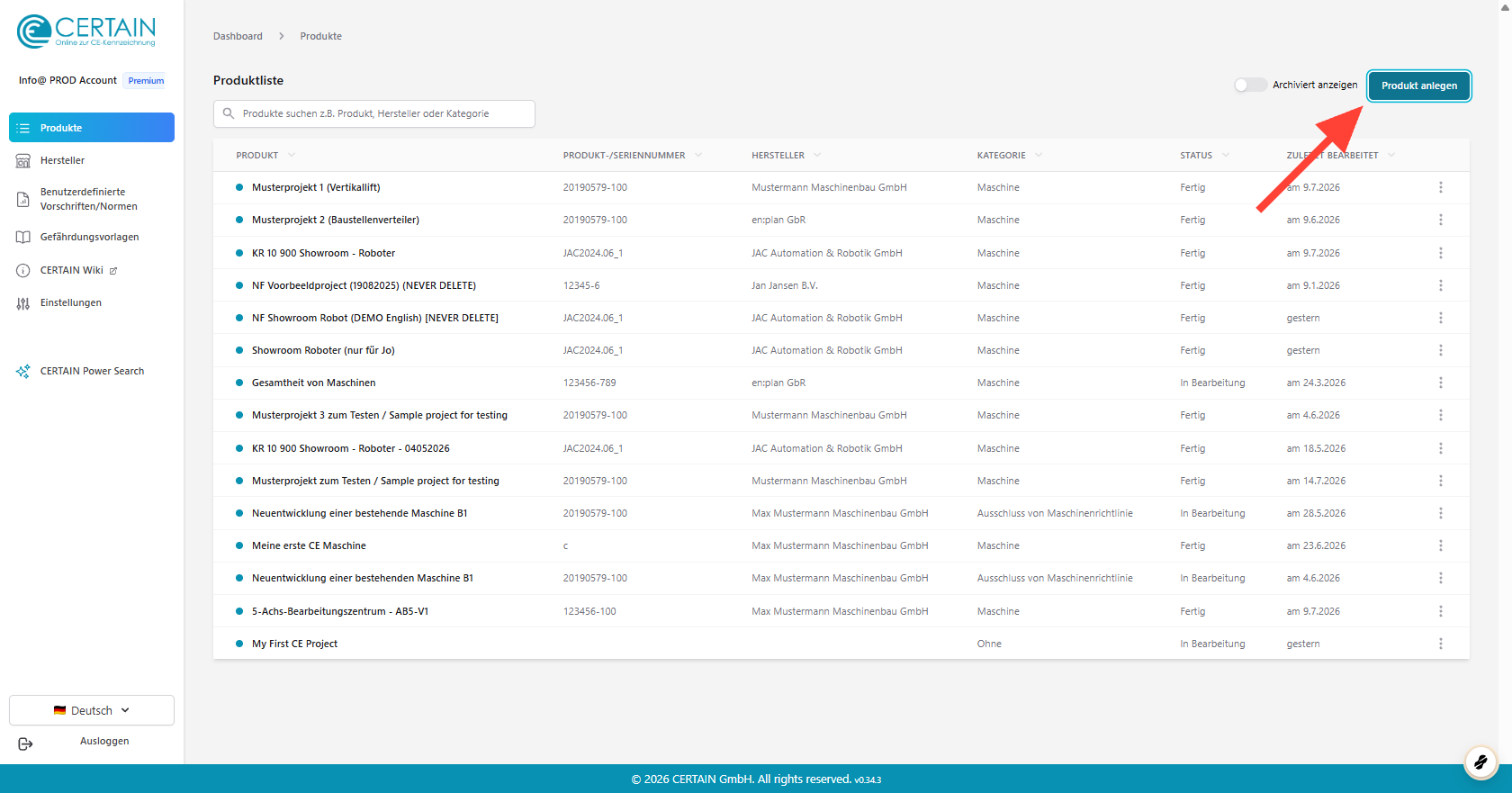Click manufacturer Jan Jansen B.V.
Screen dimensions: 1512x793
[785, 285]
